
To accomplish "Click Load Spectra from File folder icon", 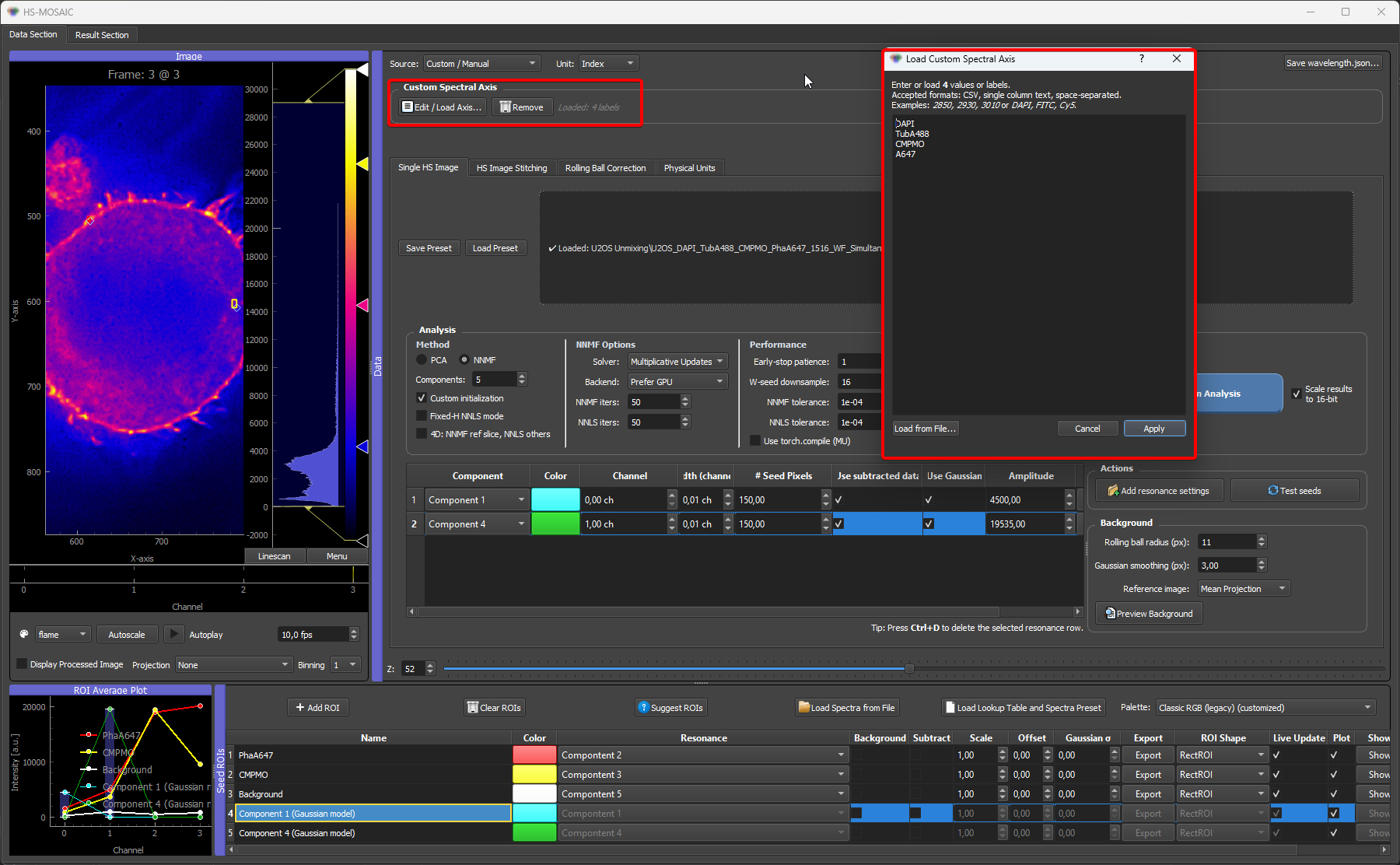I will [804, 707].
